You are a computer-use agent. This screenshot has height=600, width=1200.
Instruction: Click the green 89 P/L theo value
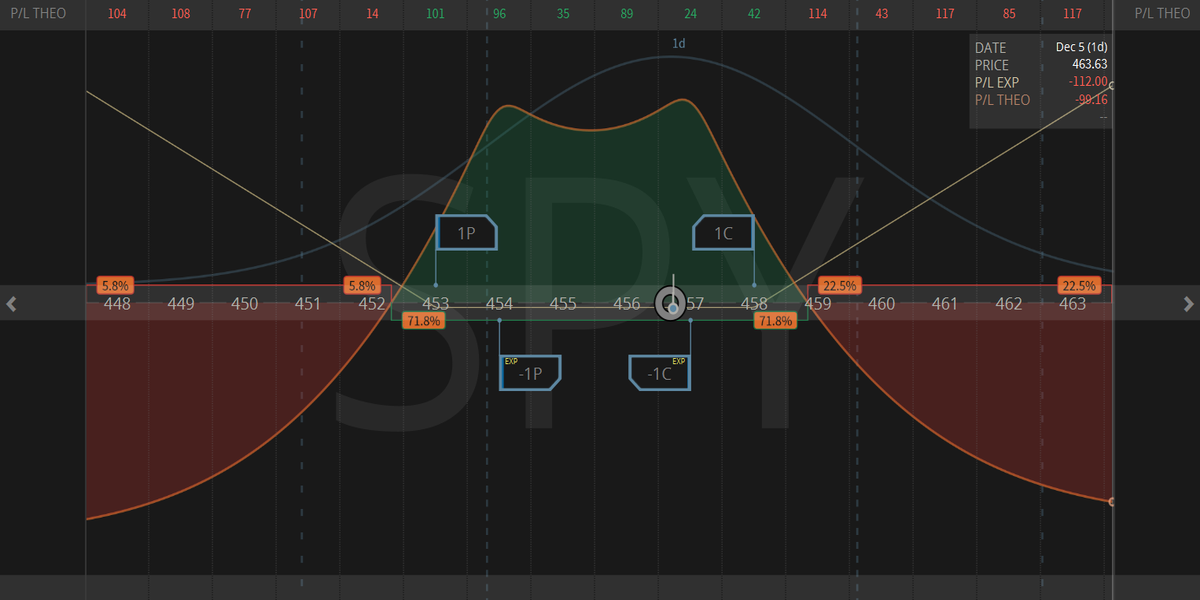tap(627, 15)
